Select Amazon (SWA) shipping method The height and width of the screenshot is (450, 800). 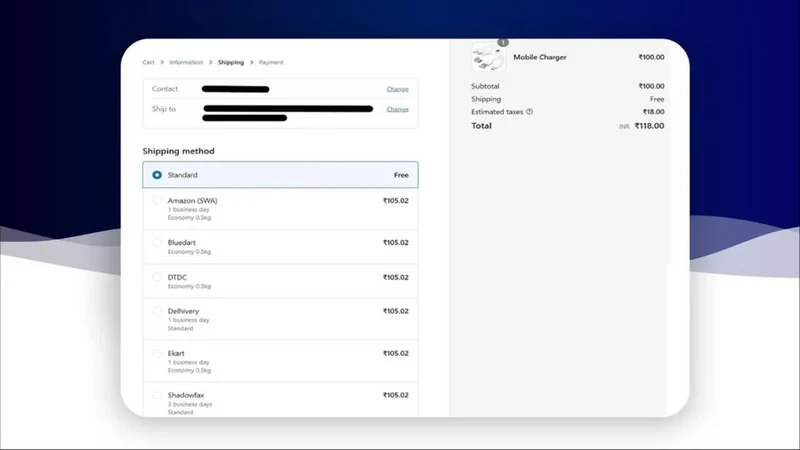pos(280,209)
